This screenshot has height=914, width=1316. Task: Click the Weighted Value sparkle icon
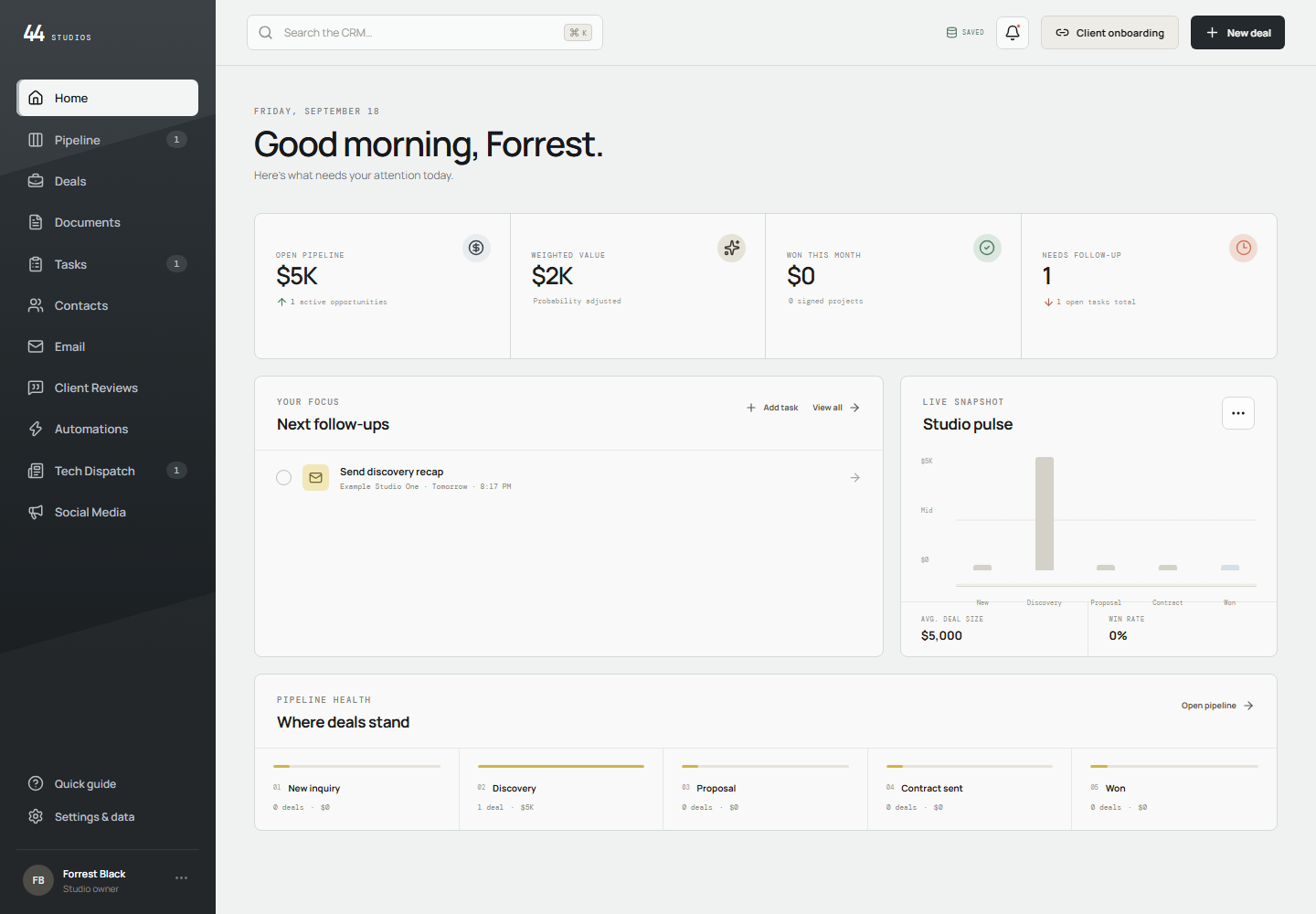pyautogui.click(x=731, y=248)
